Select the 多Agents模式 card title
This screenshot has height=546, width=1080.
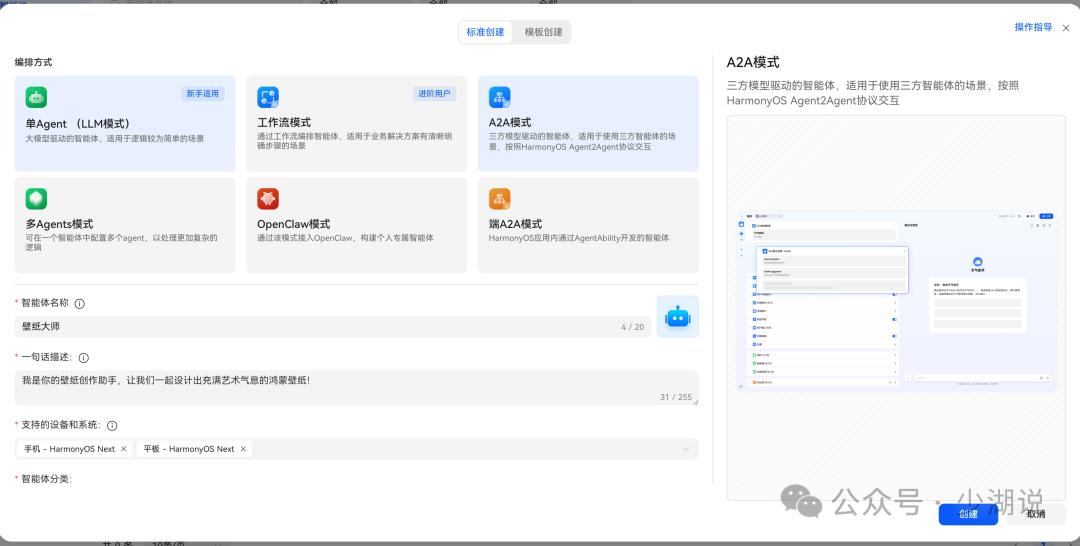(x=59, y=224)
